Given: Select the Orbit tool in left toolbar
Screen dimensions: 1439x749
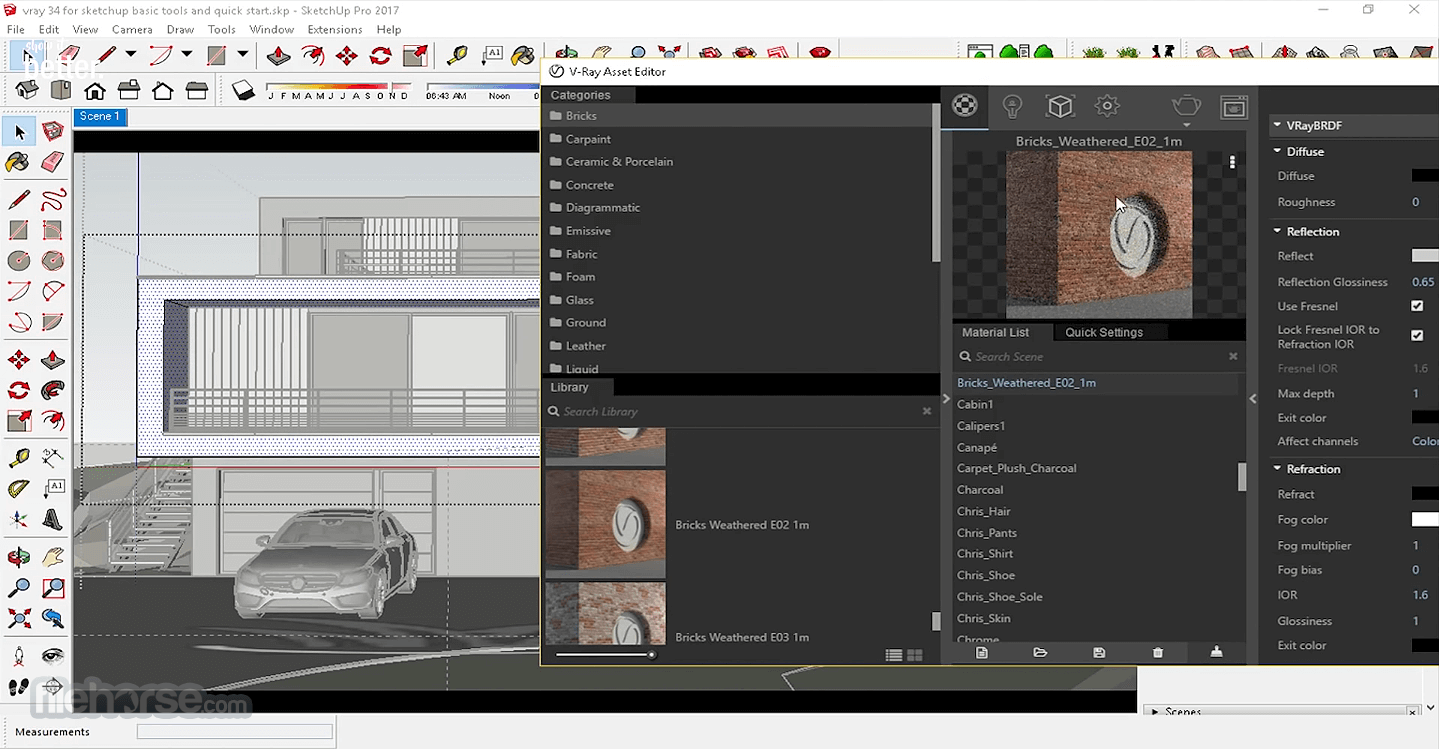Looking at the screenshot, I should click(19, 557).
